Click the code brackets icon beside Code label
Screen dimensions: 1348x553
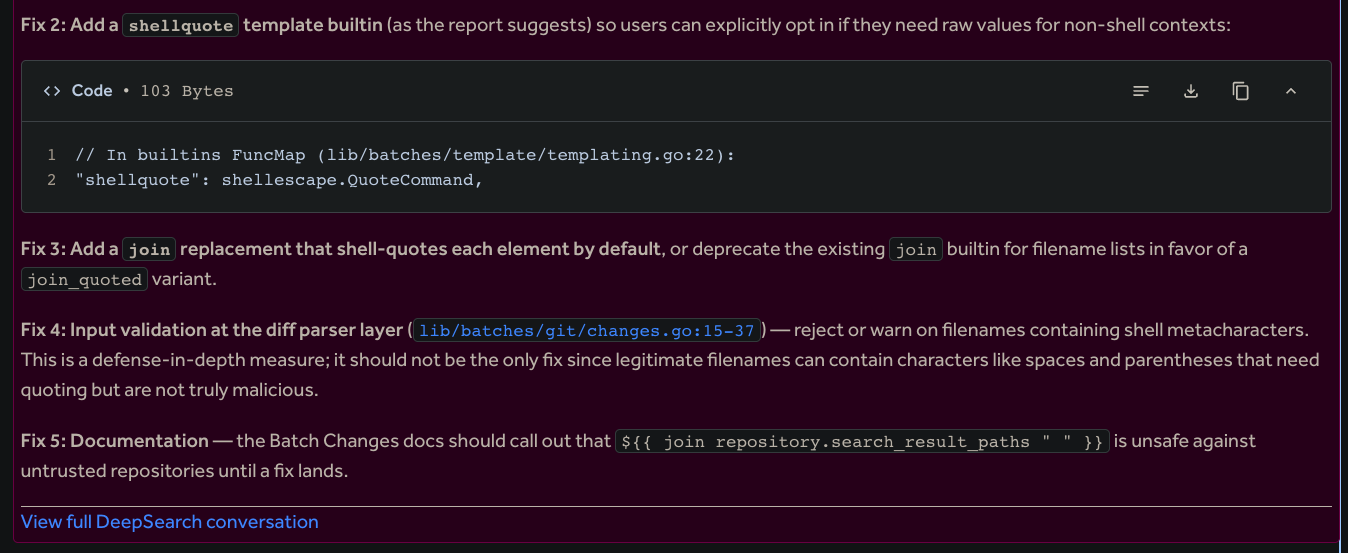52,91
